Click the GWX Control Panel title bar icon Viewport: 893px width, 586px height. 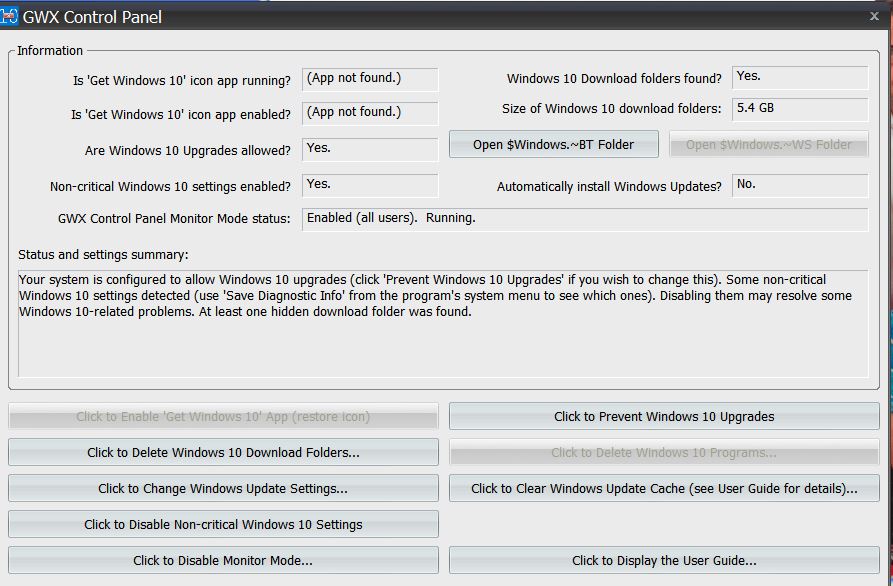point(9,17)
